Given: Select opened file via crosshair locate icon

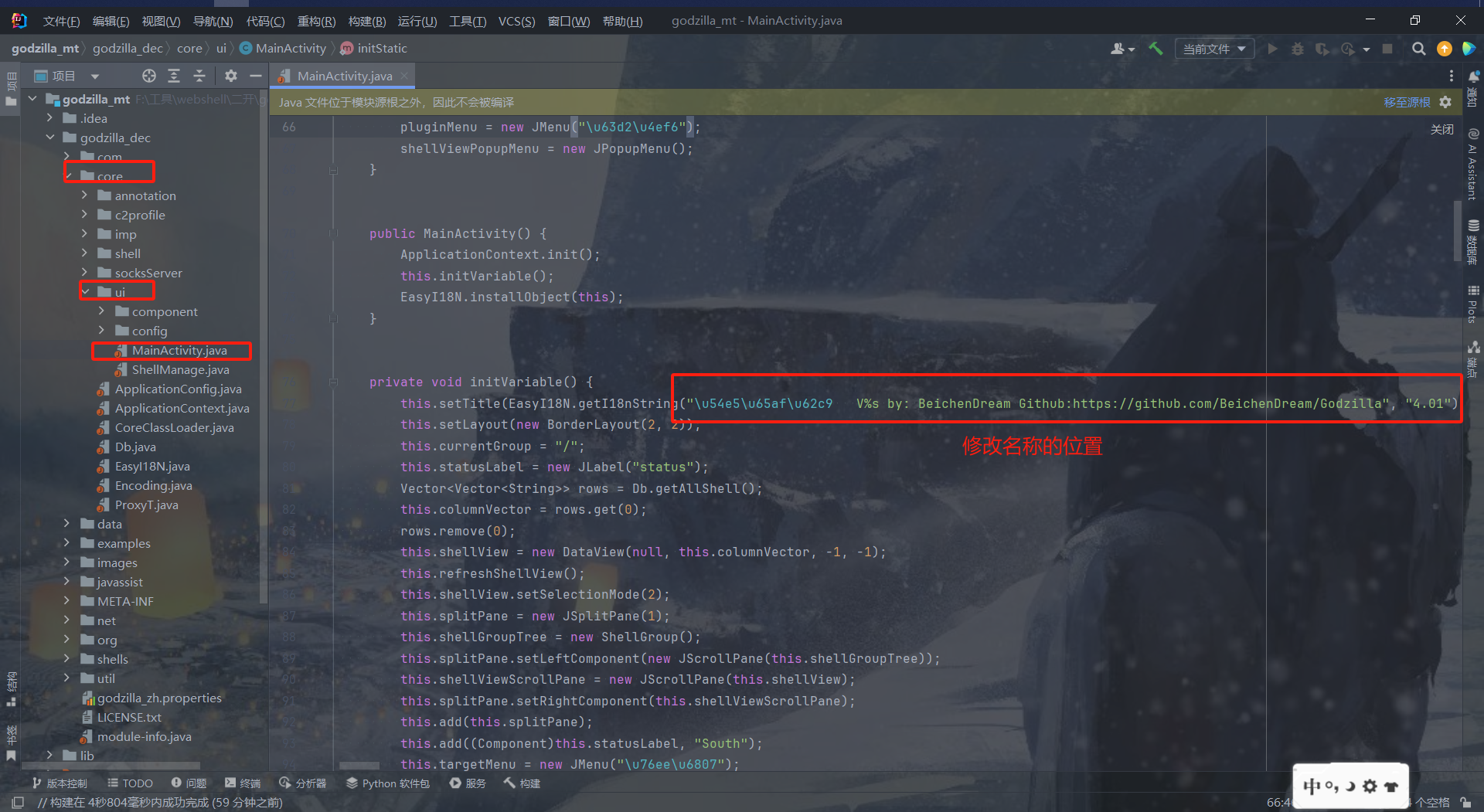Looking at the screenshot, I should click(x=149, y=76).
